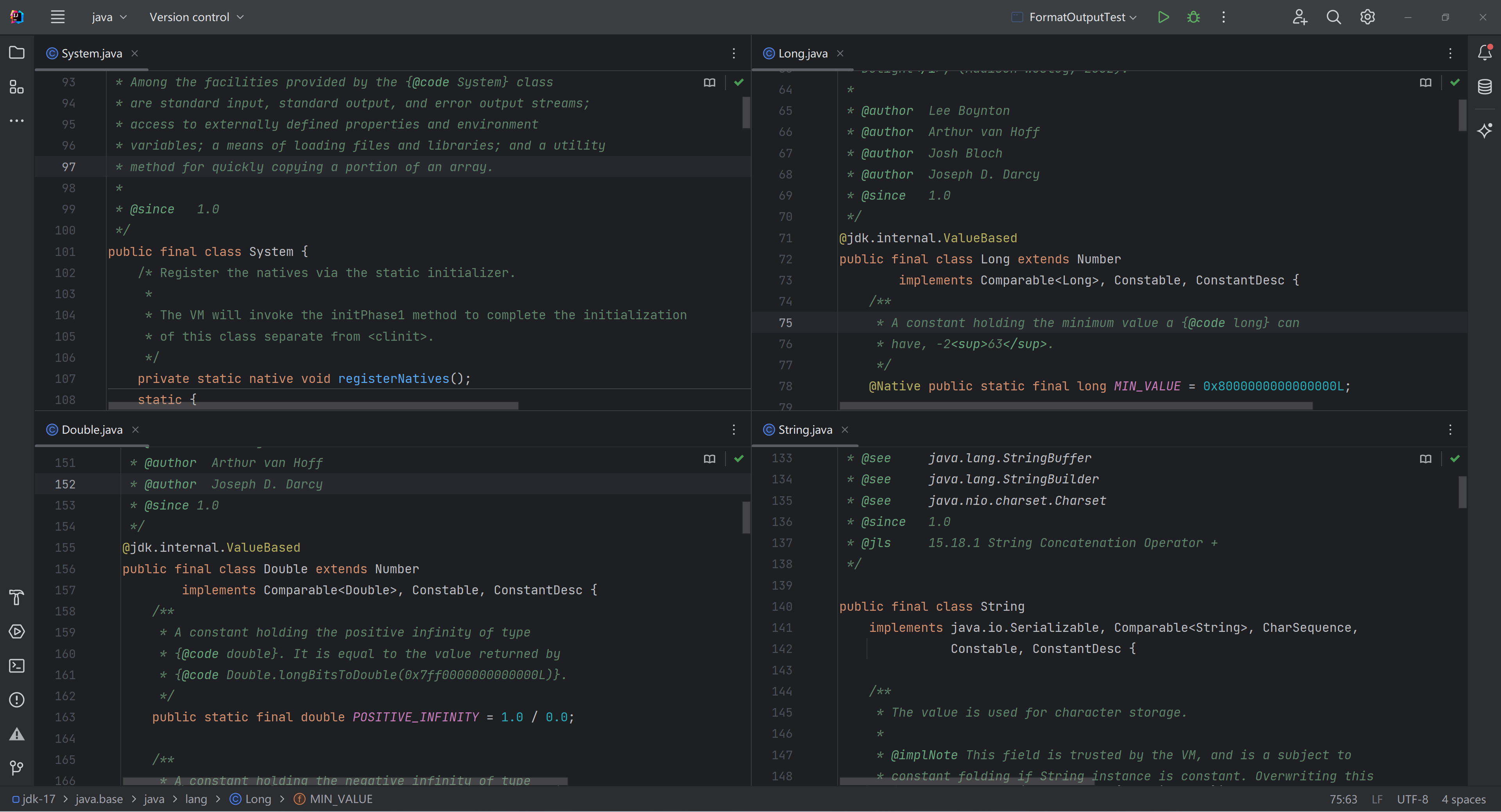
Task: Change 4 spaces indent setting
Action: (x=1463, y=799)
